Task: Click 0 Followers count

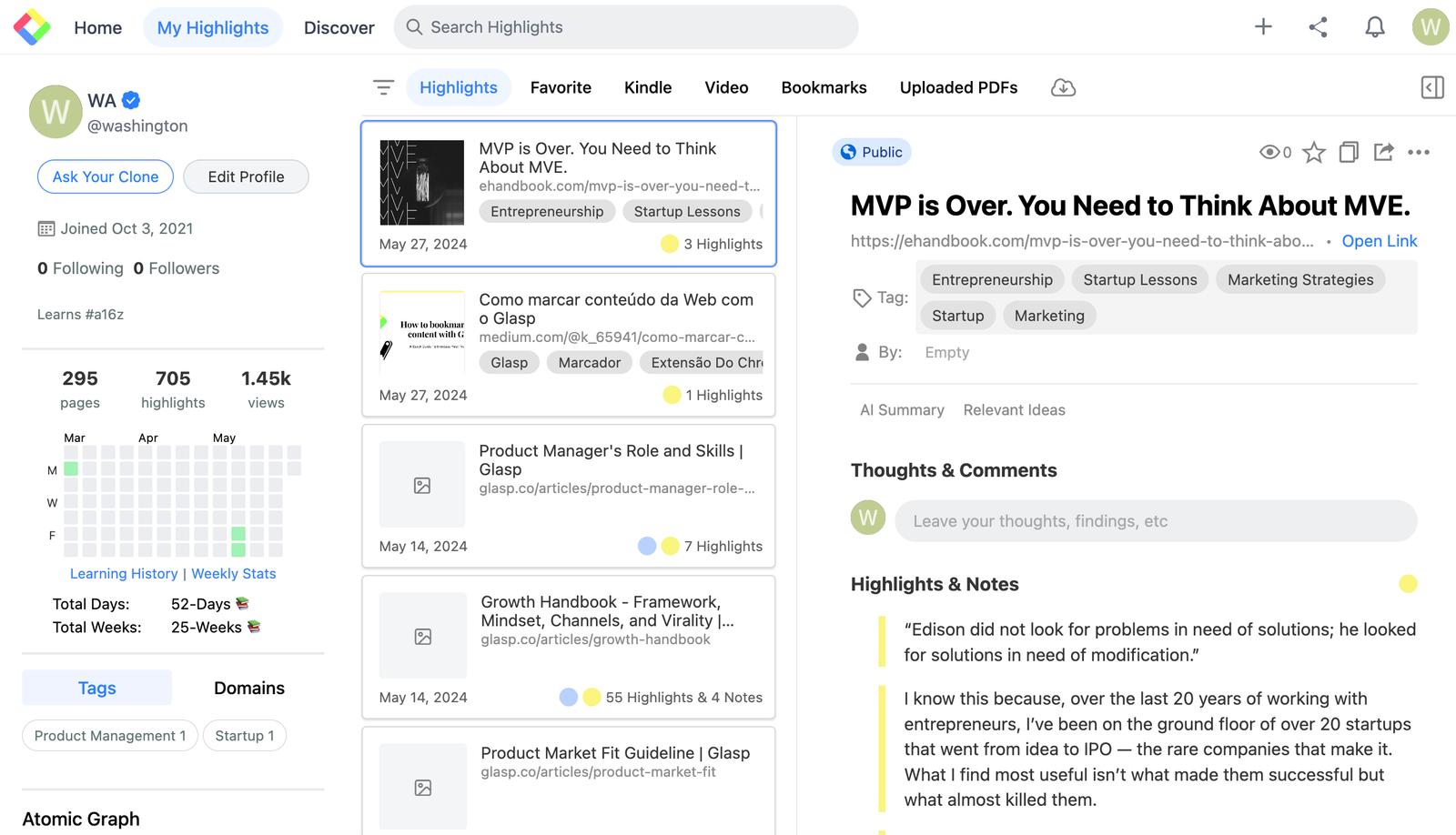Action: pos(177,268)
